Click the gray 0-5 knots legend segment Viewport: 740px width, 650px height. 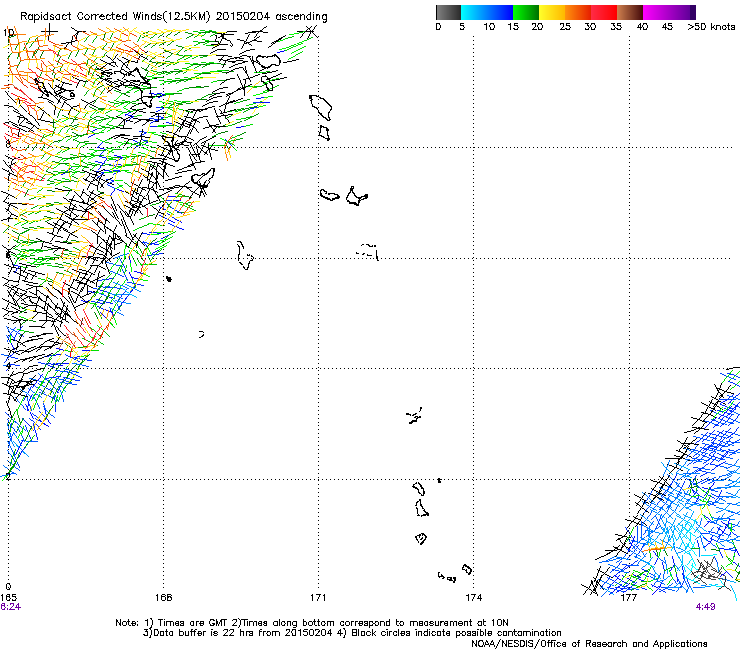tap(448, 12)
